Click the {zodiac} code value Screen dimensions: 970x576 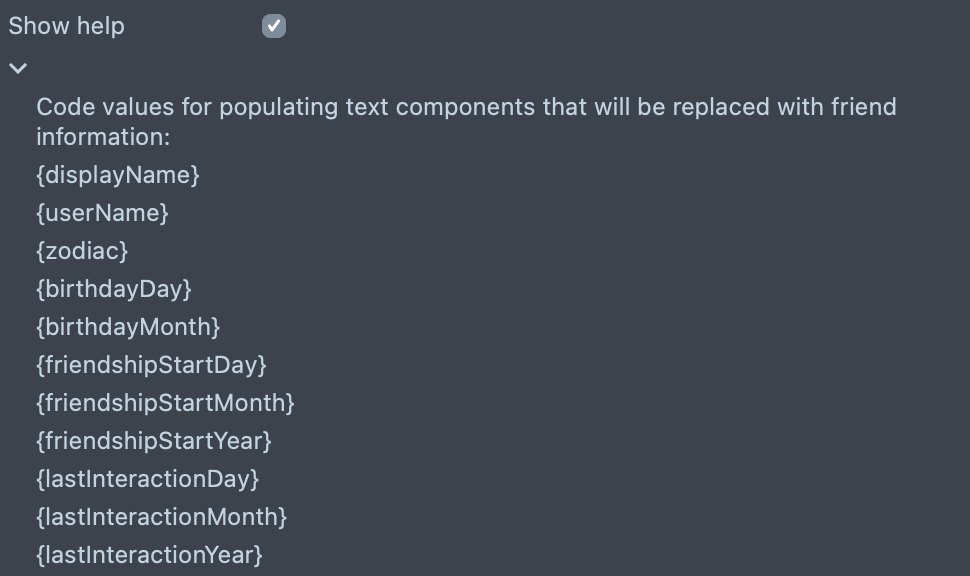point(82,251)
